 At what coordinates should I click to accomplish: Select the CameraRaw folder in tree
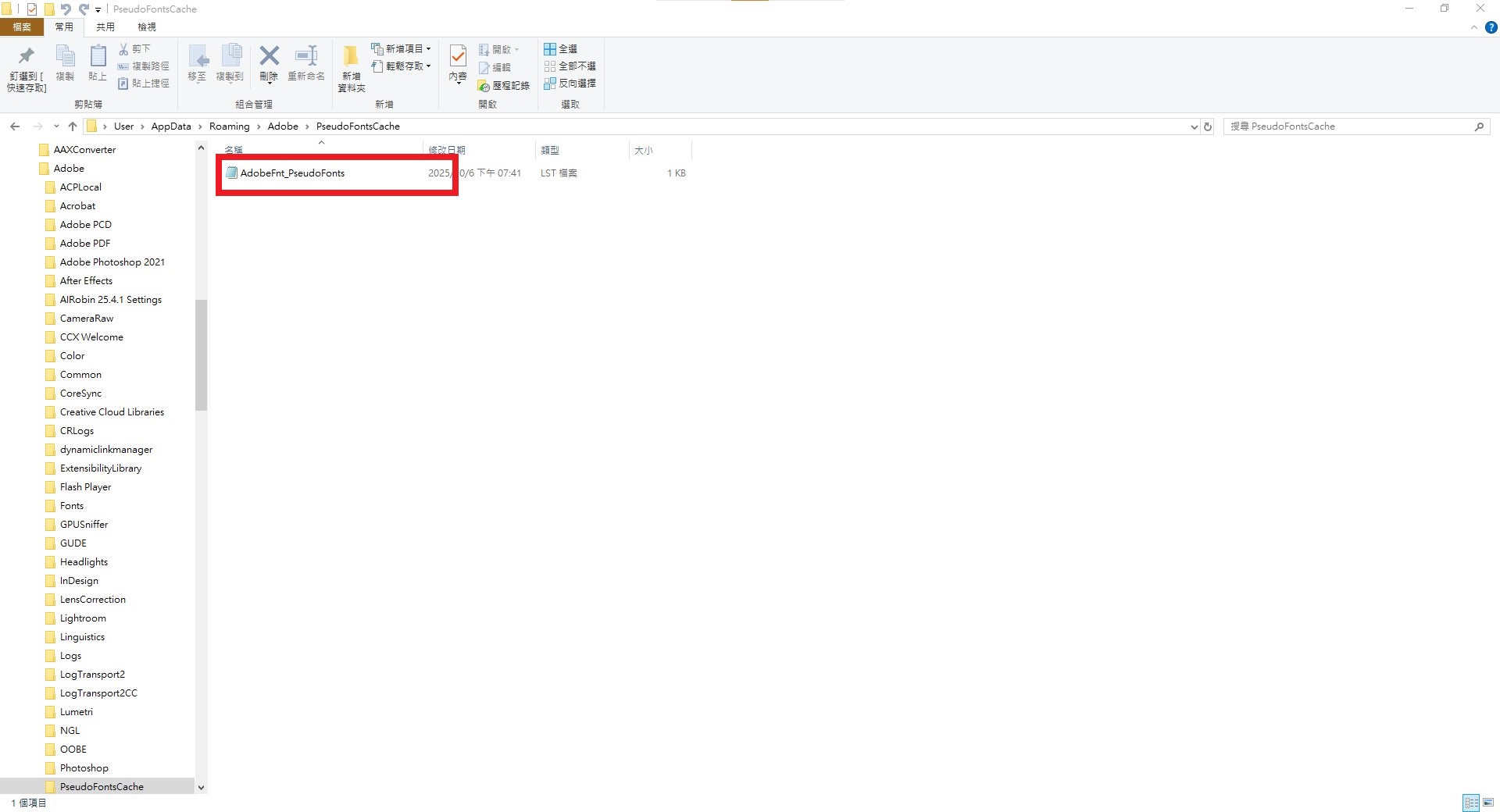(87, 319)
